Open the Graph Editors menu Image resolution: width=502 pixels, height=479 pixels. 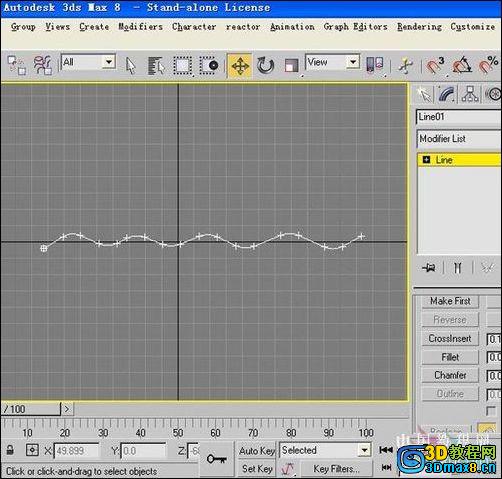point(356,27)
